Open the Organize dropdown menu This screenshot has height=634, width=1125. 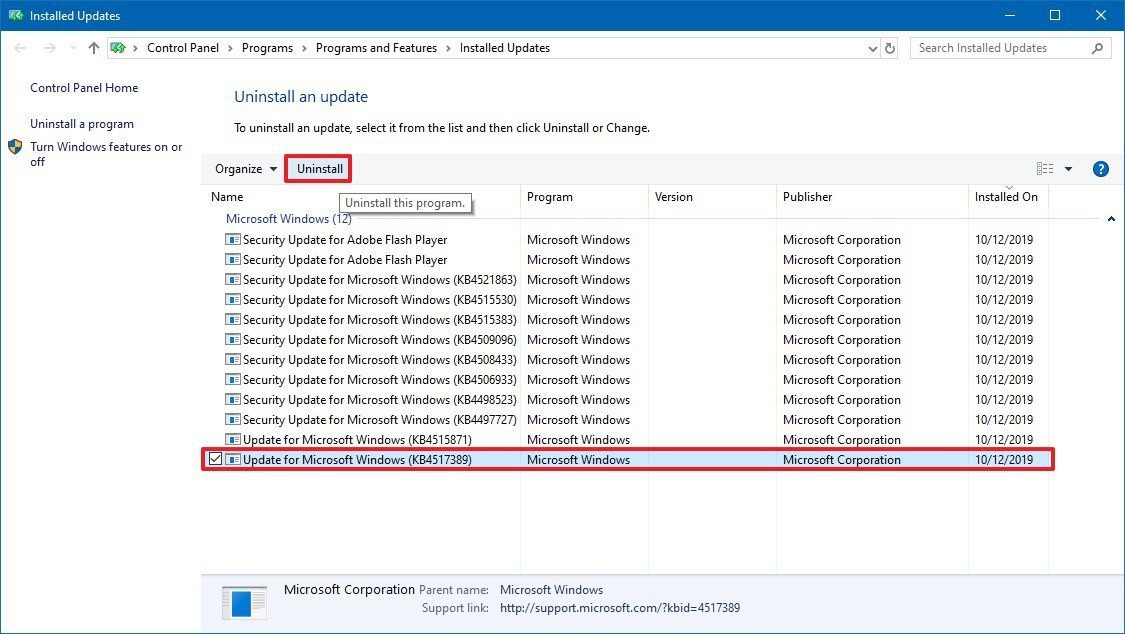point(246,169)
